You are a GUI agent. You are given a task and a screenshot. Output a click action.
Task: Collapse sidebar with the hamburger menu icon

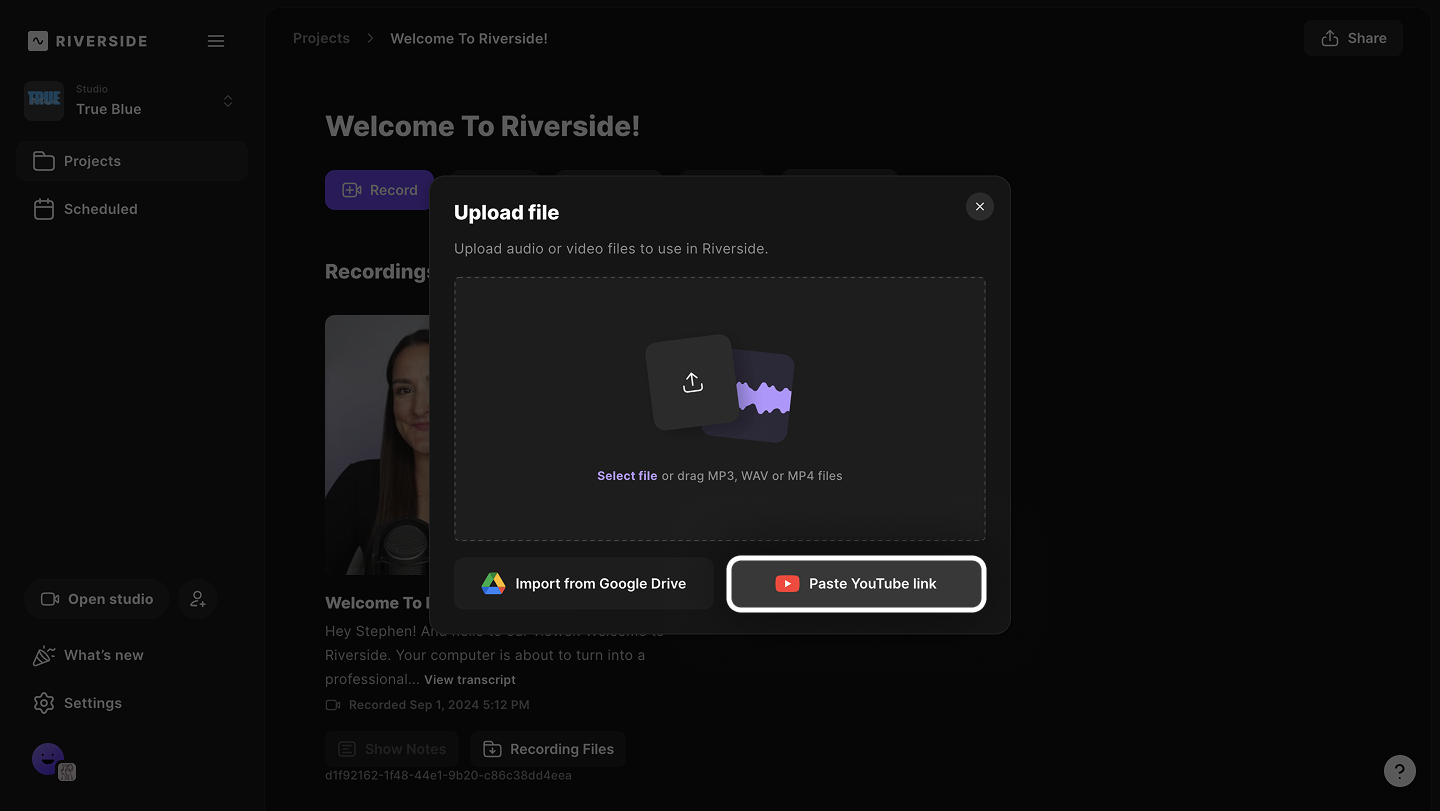pos(216,41)
